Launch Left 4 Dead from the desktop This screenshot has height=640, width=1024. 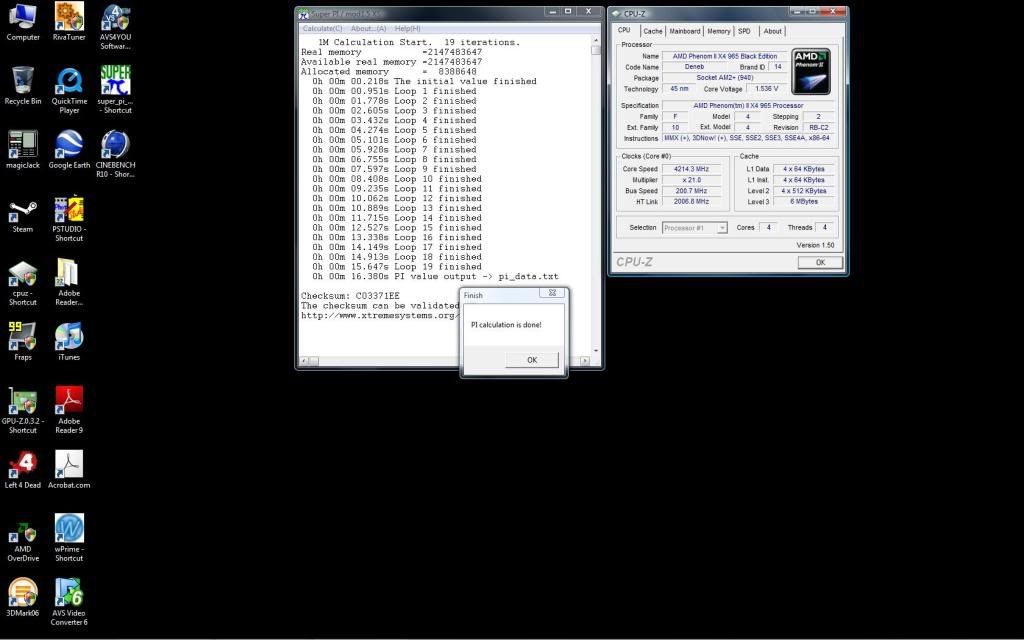(23, 470)
